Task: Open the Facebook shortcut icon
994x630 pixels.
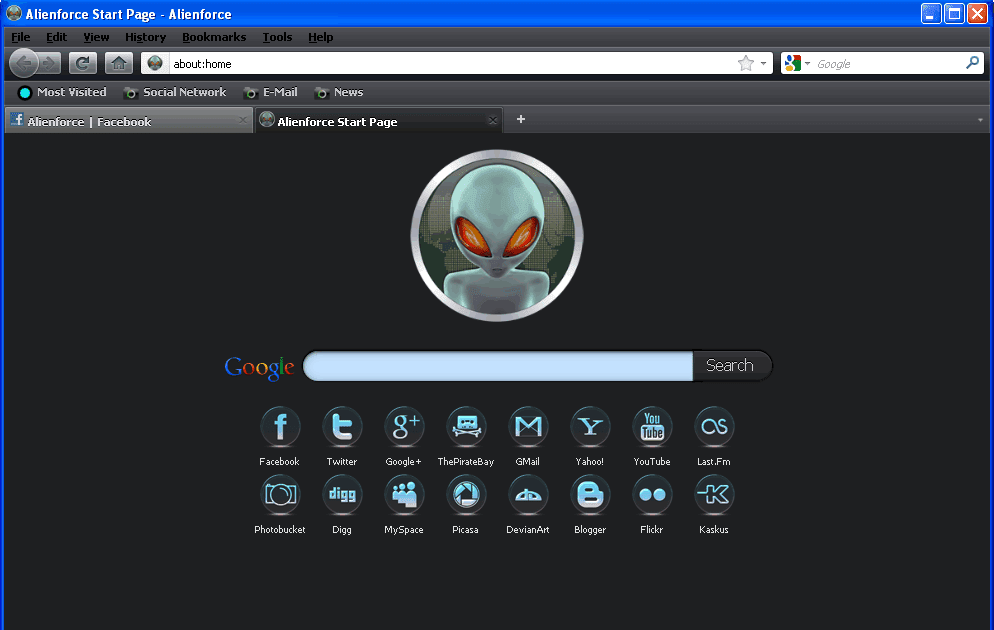Action: pos(280,427)
